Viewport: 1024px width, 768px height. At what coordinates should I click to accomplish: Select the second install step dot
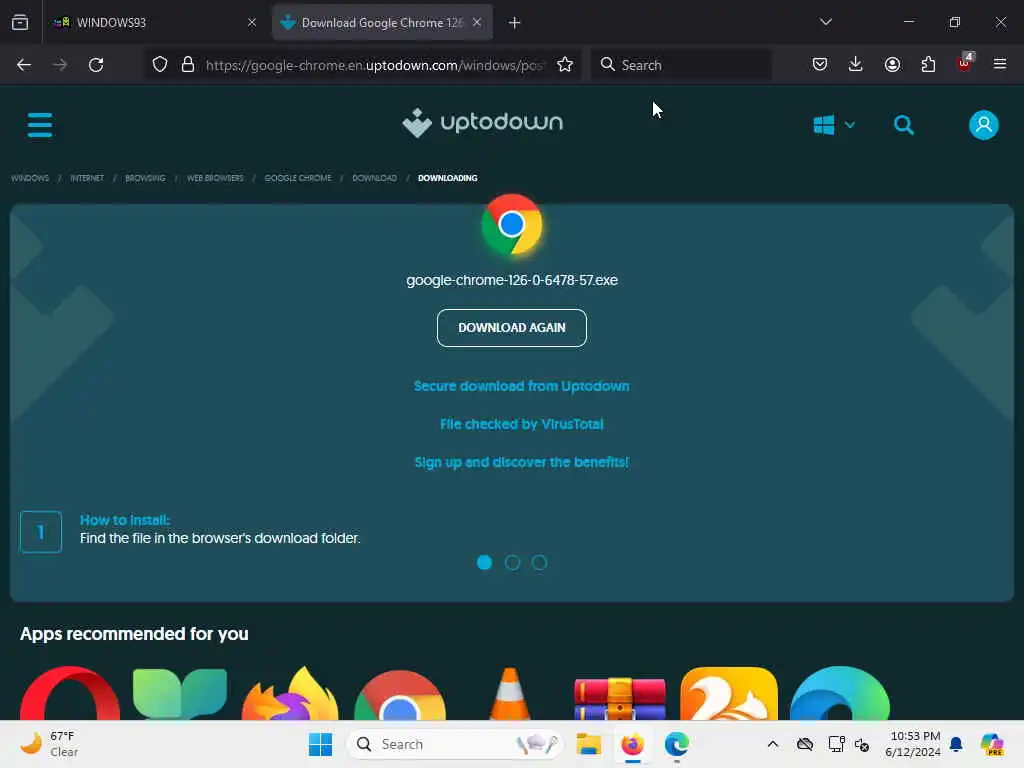512,562
